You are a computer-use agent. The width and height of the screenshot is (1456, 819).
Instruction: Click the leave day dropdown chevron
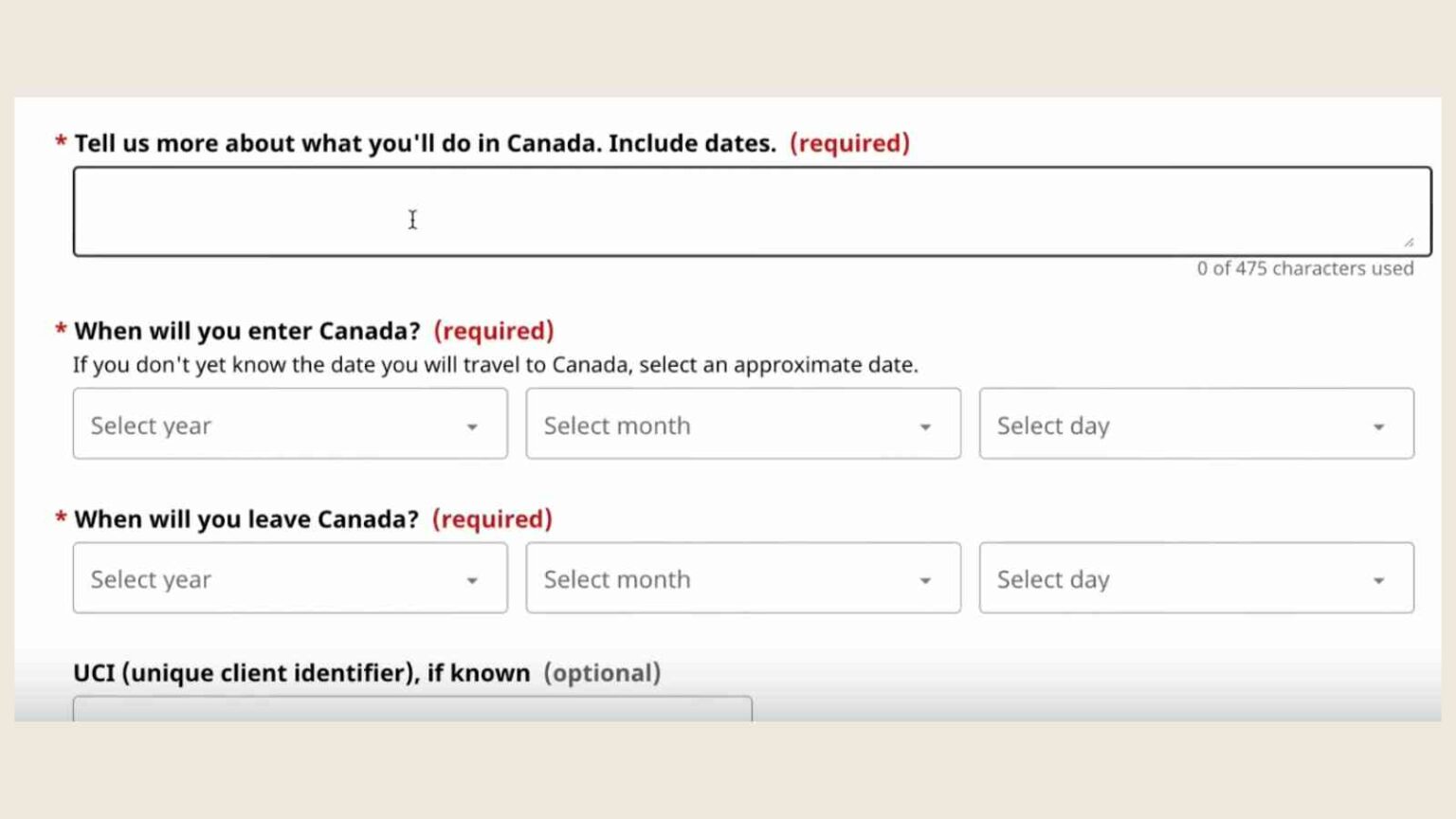pos(1379,580)
